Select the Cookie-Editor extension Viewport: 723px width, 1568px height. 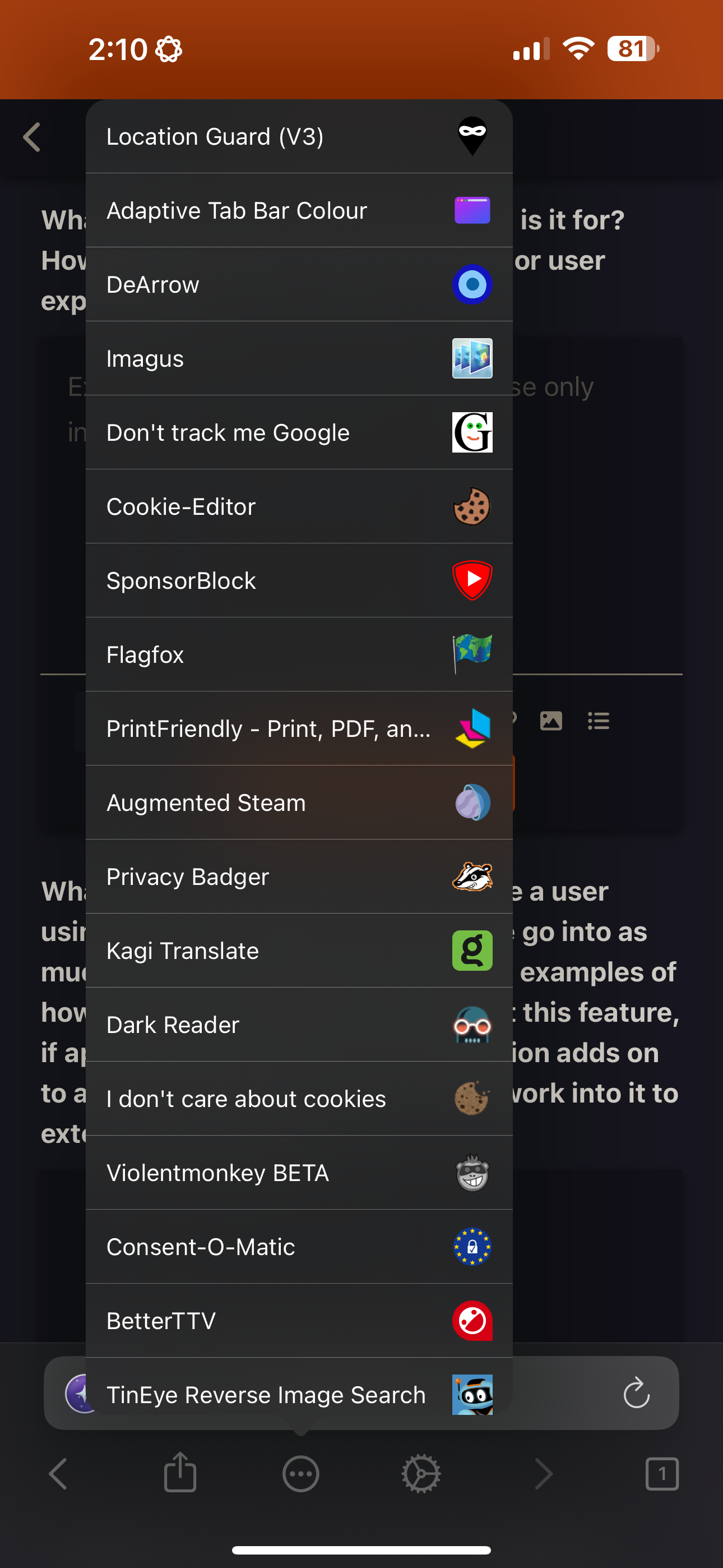[x=298, y=506]
